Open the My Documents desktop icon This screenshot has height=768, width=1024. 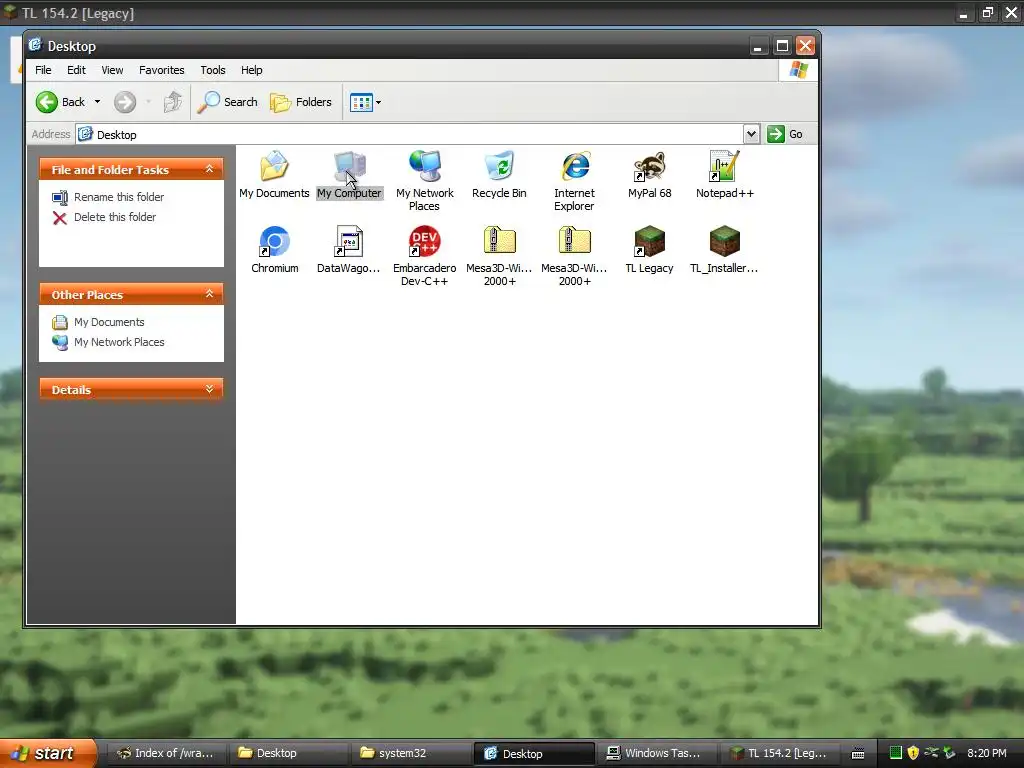pos(274,174)
